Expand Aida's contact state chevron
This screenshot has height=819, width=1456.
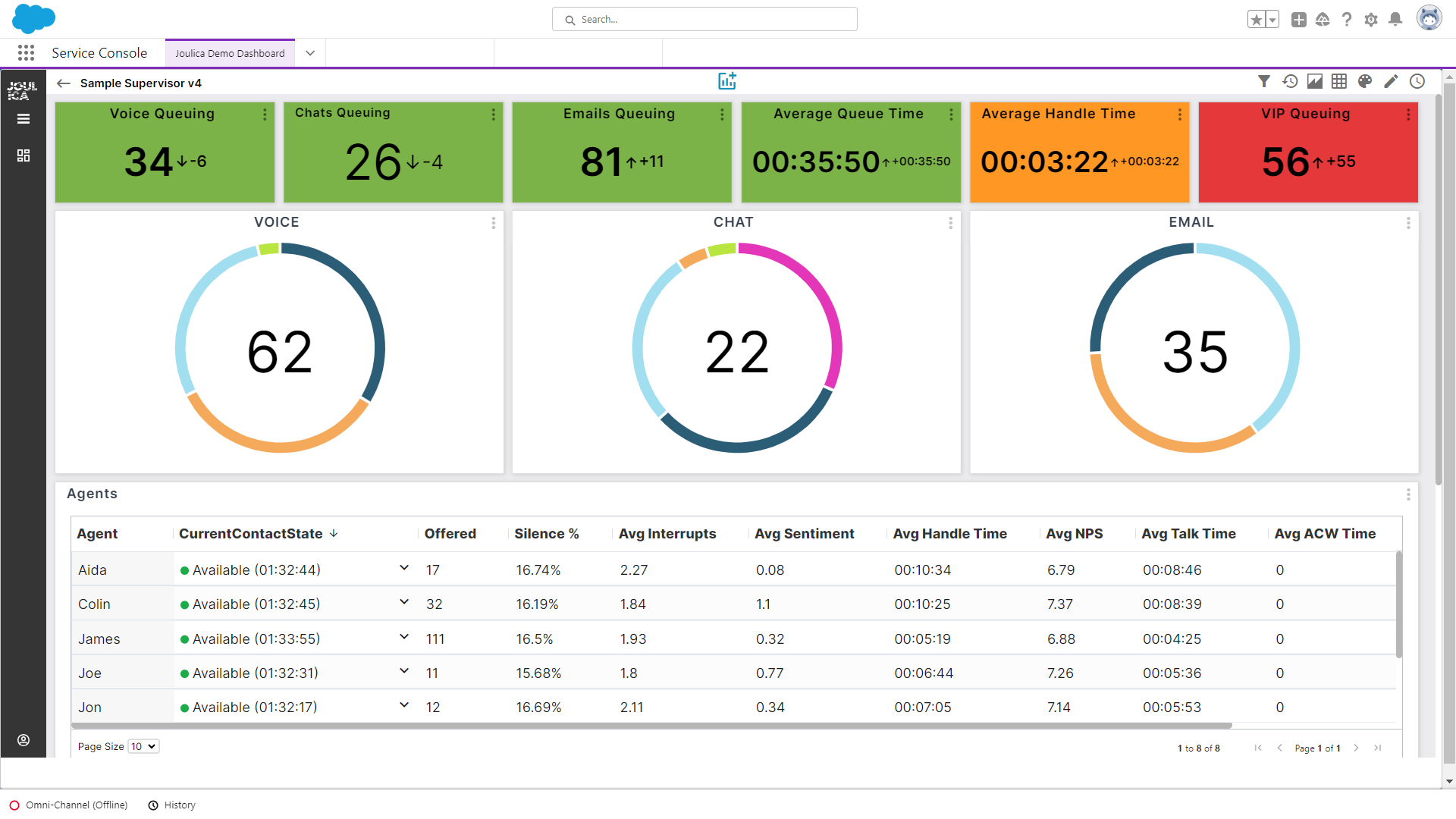pos(404,567)
